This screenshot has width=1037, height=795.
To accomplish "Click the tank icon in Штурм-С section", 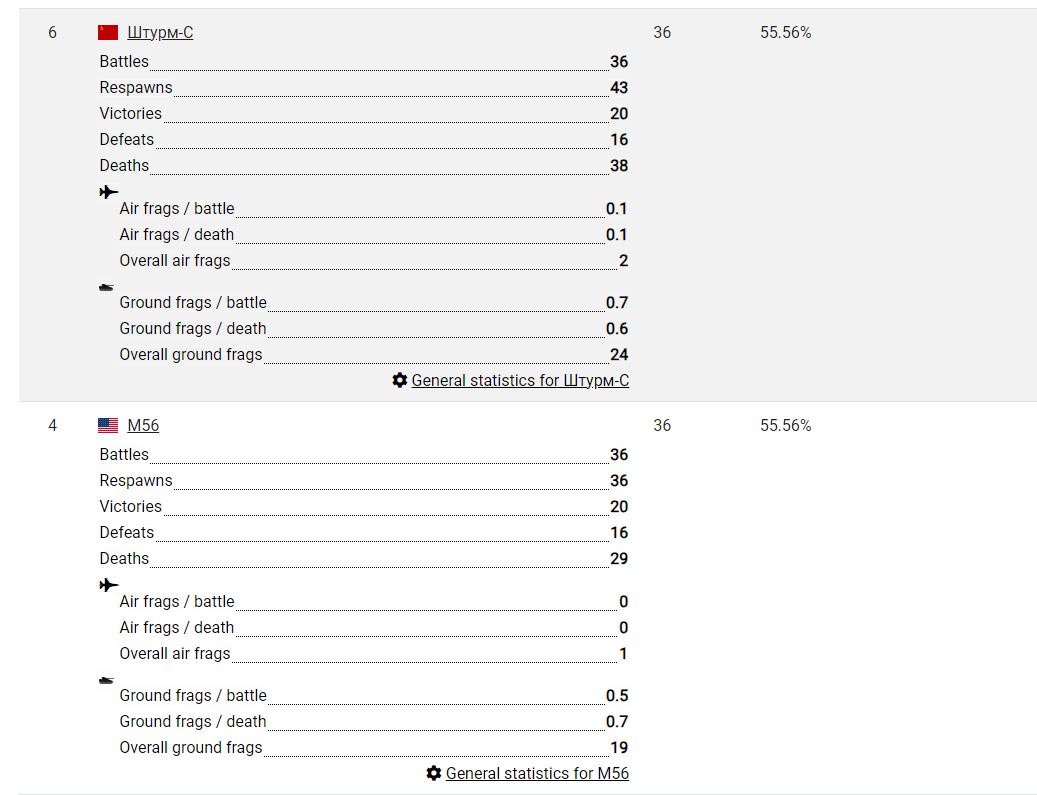I will click(106, 288).
